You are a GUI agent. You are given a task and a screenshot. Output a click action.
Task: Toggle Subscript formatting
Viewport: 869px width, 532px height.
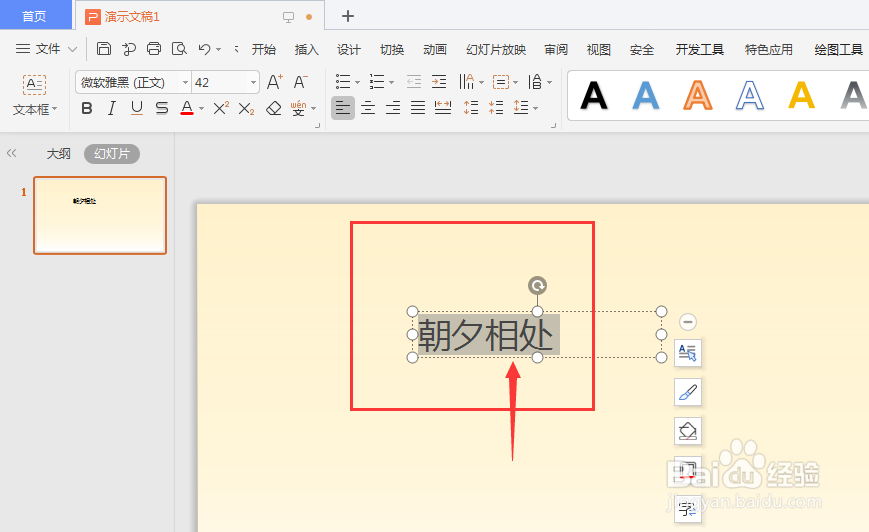point(246,108)
